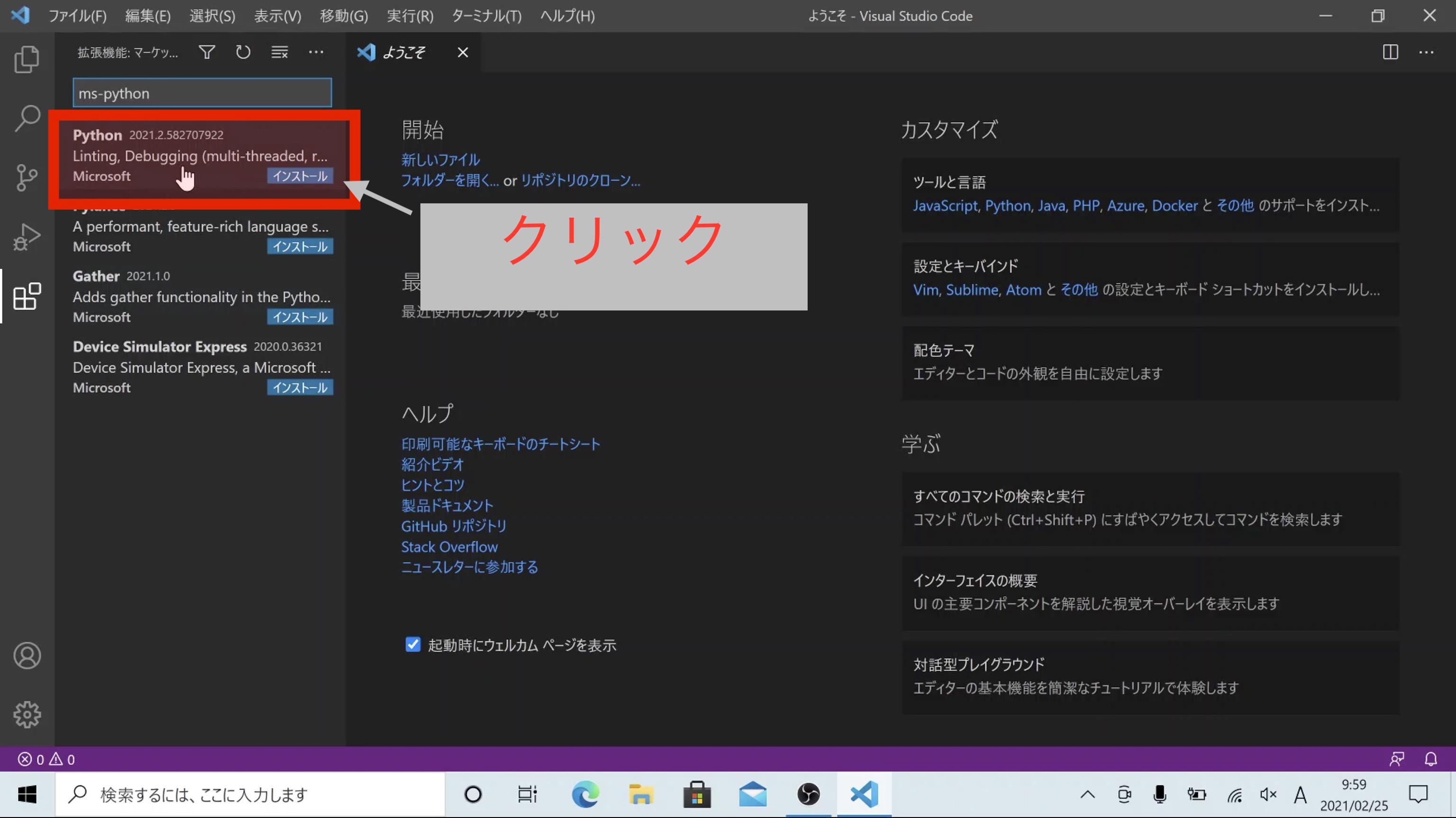The width and height of the screenshot is (1456, 818).
Task: Install the Python extension by Microsoft
Action: click(x=300, y=176)
